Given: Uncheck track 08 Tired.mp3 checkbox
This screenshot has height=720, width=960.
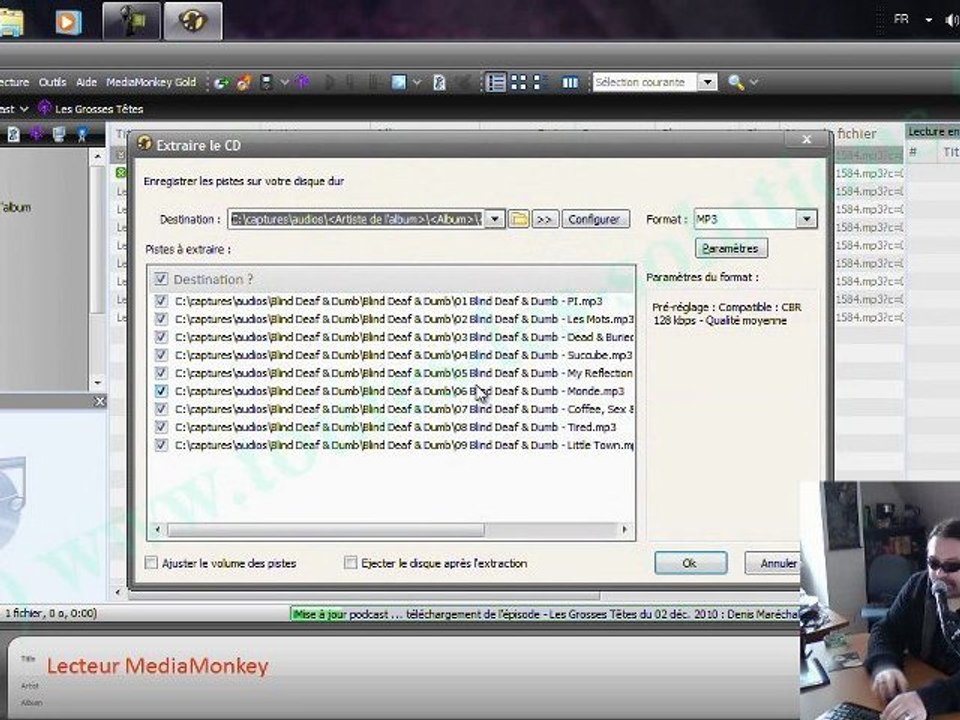Looking at the screenshot, I should (161, 427).
